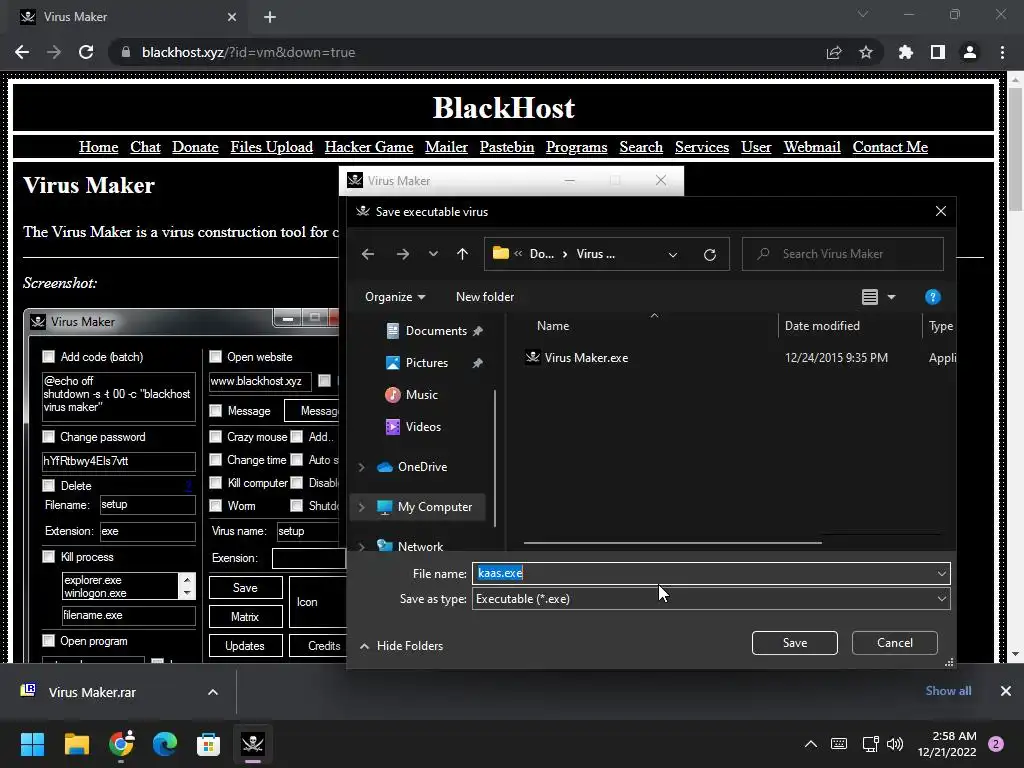Select the OneDrive cloud icon

click(385, 467)
